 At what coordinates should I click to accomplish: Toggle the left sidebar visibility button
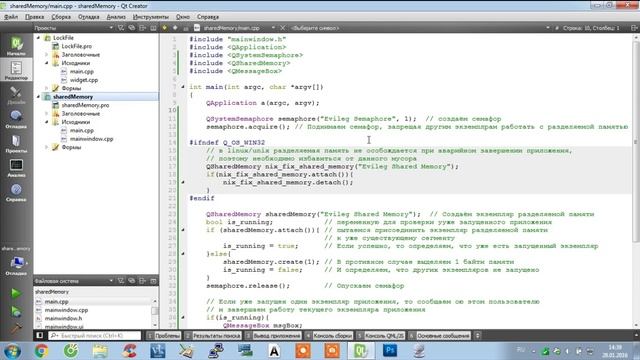40,336
